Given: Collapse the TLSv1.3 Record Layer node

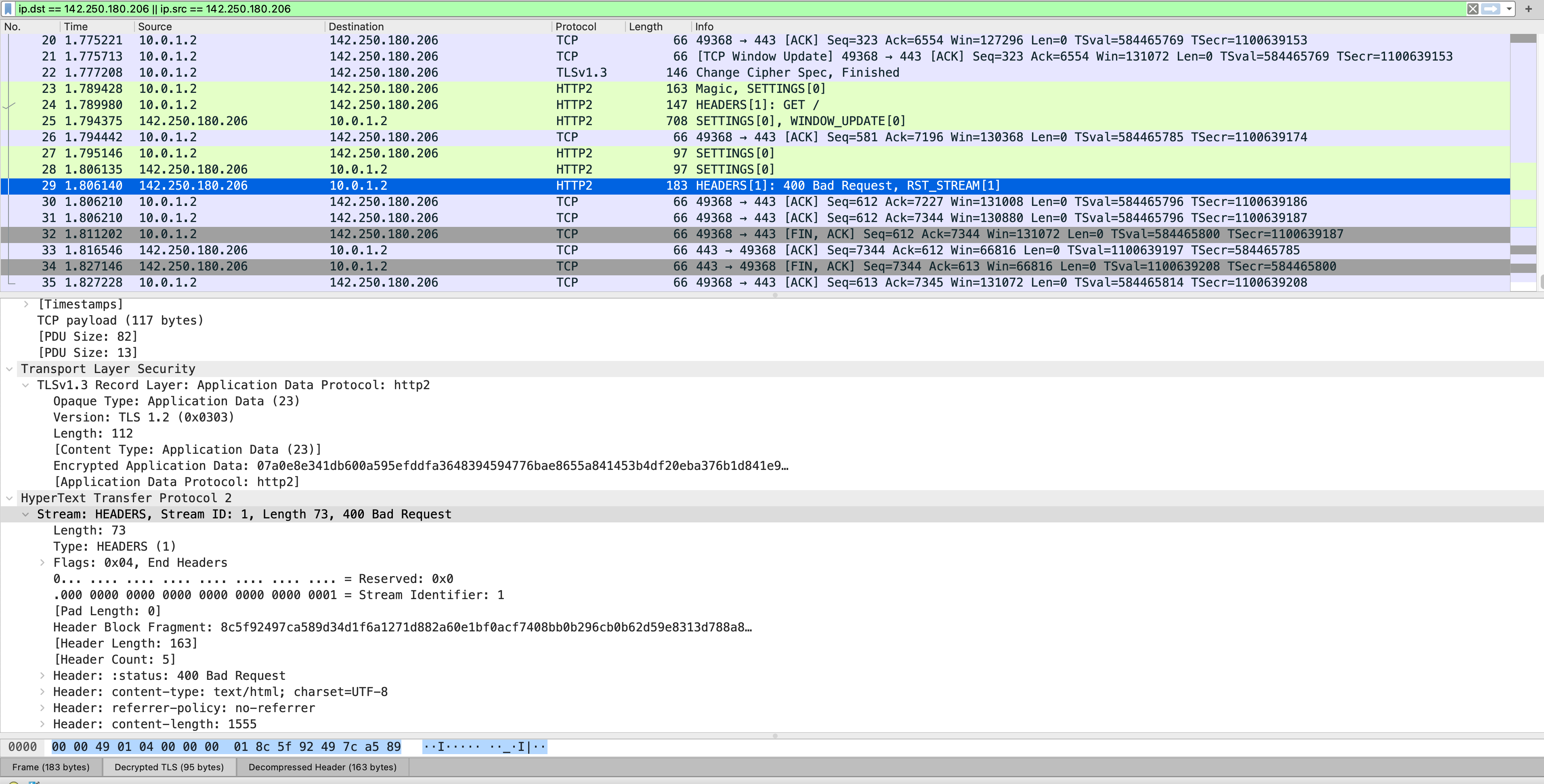Looking at the screenshot, I should click(x=26, y=385).
